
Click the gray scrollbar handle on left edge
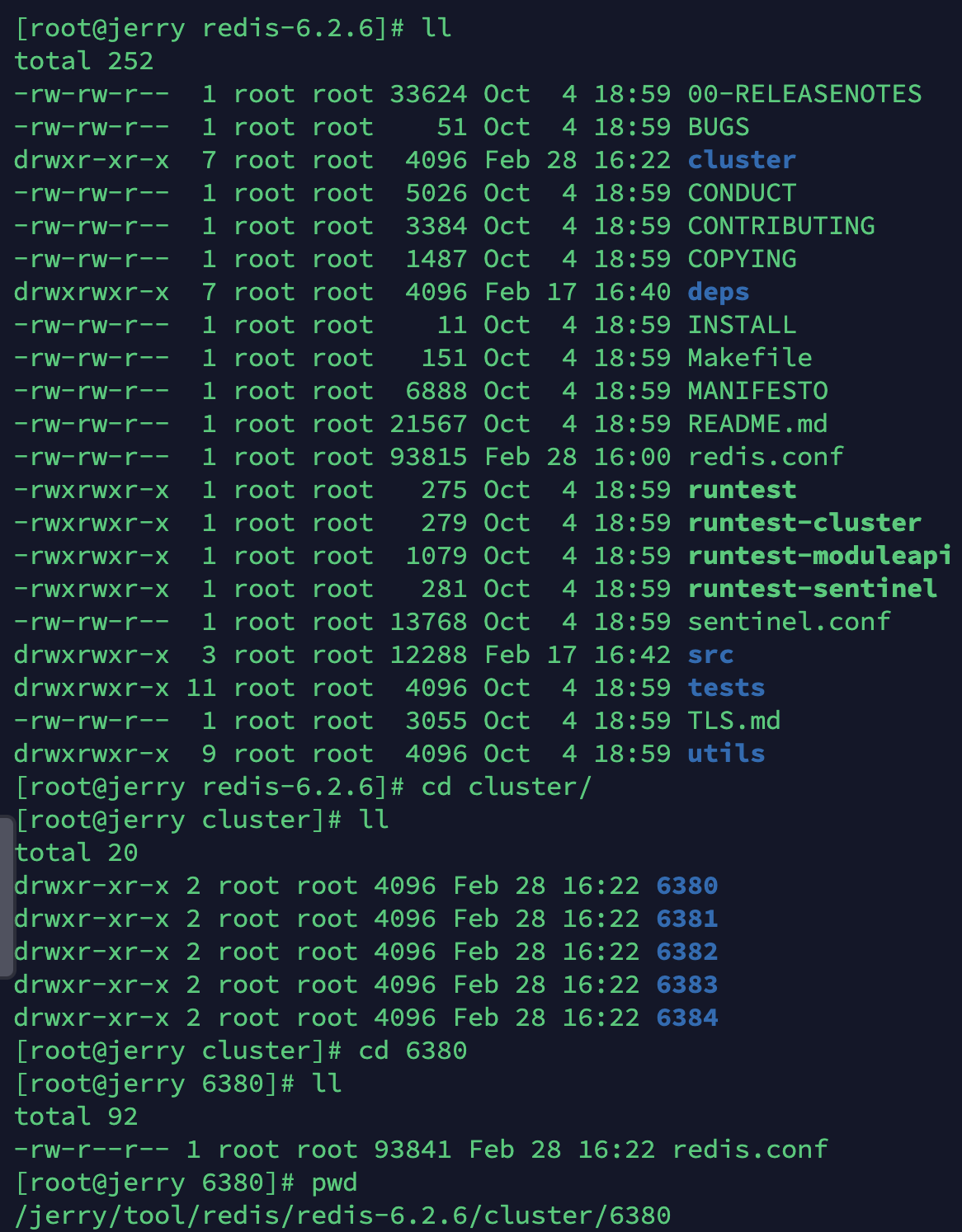pyautogui.click(x=7, y=897)
